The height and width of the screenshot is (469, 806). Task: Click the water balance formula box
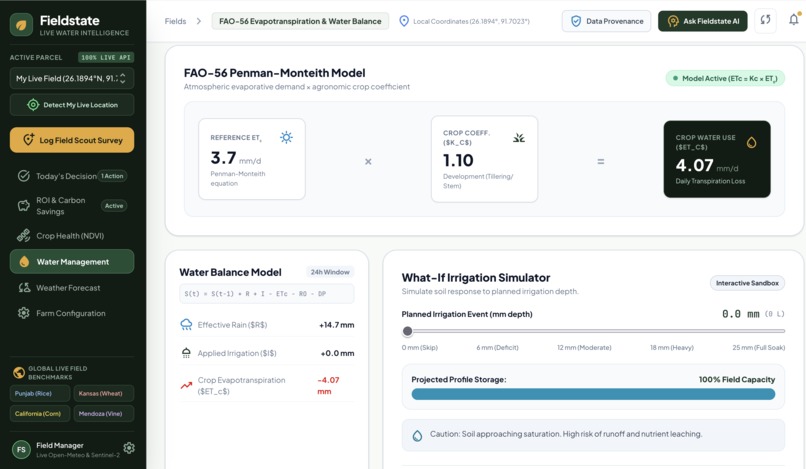click(x=267, y=294)
